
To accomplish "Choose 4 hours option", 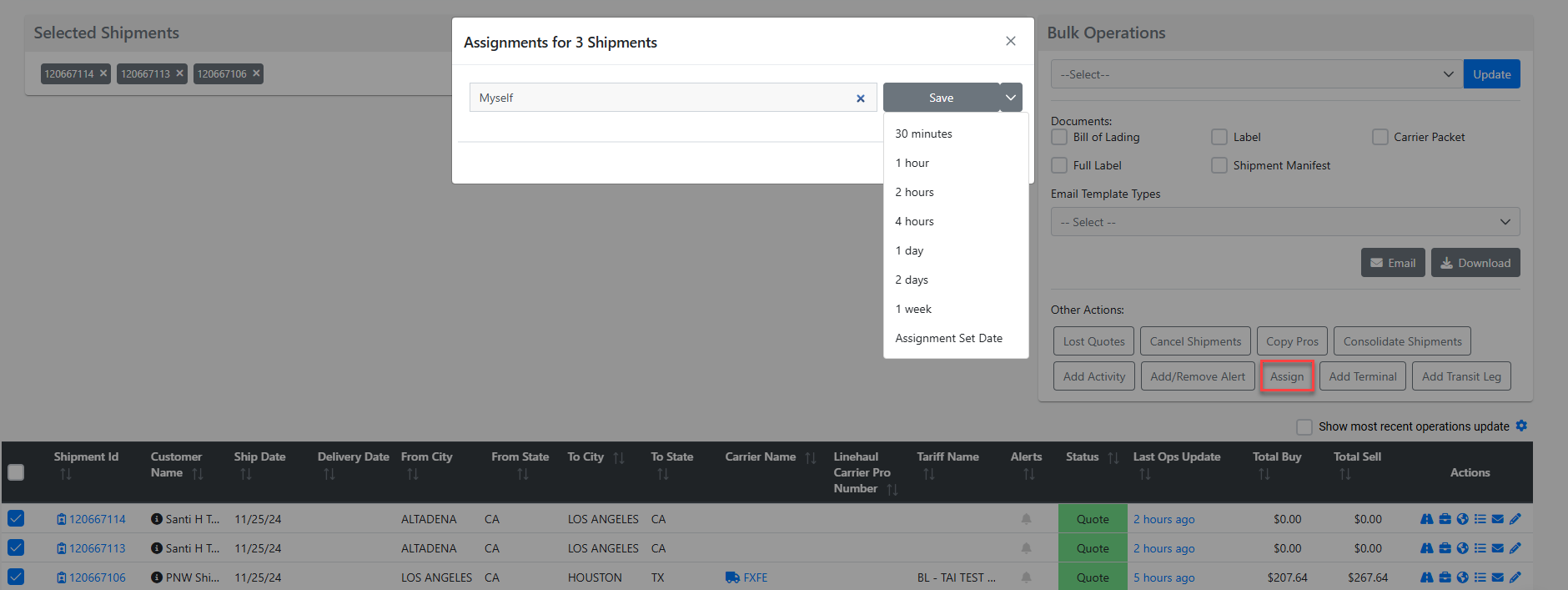I will coord(956,221).
